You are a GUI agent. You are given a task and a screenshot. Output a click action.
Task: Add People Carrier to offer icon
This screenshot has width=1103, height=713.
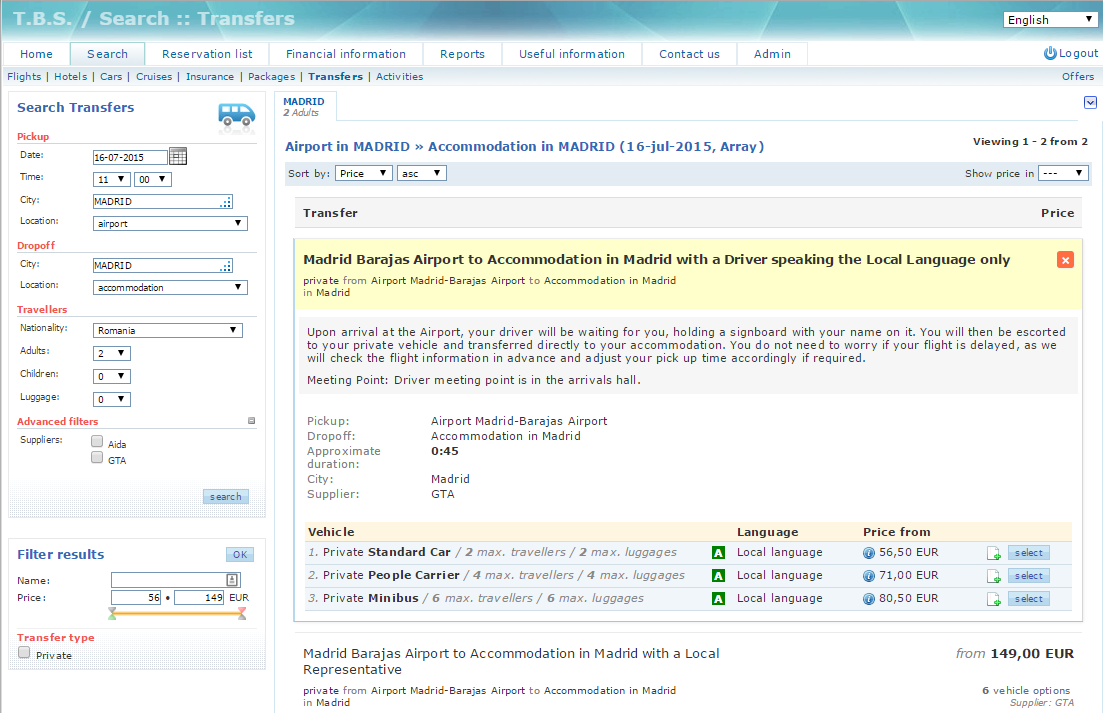tap(993, 576)
